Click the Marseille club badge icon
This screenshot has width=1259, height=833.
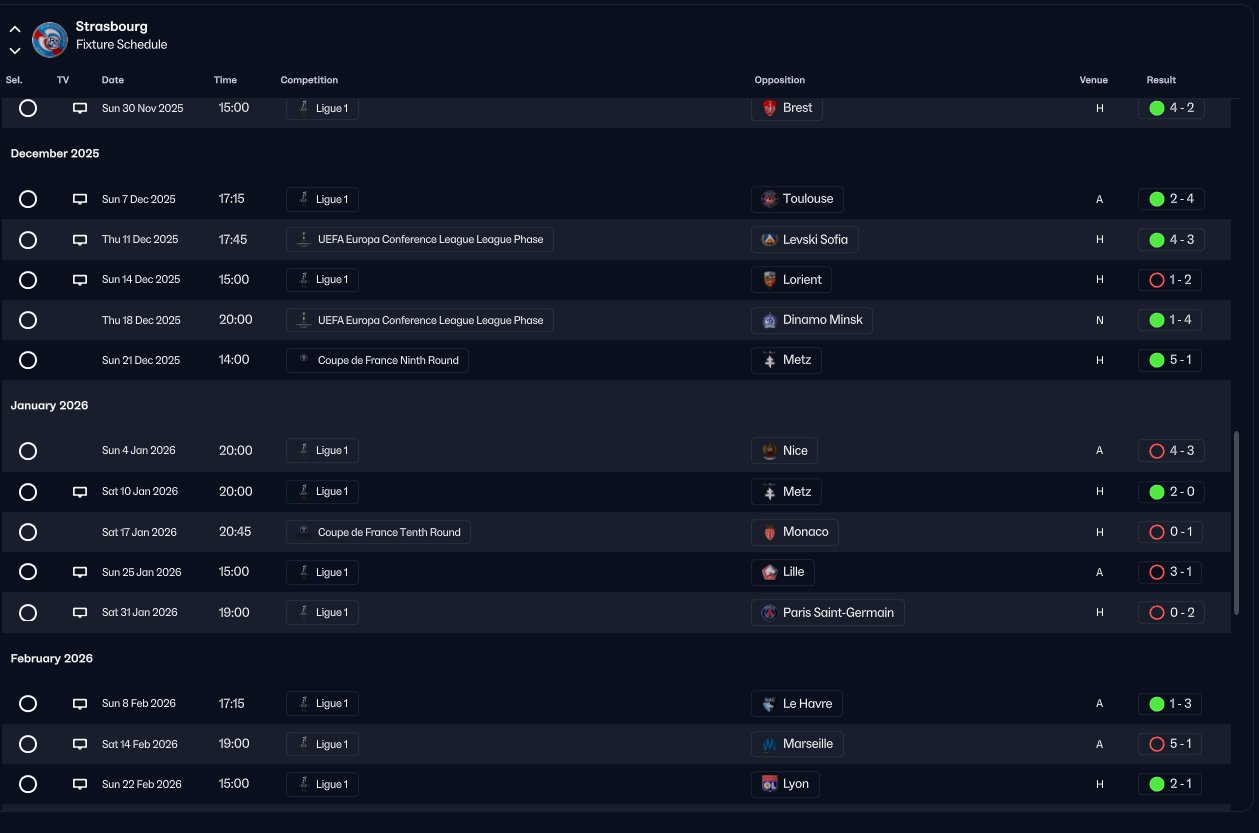(x=769, y=744)
